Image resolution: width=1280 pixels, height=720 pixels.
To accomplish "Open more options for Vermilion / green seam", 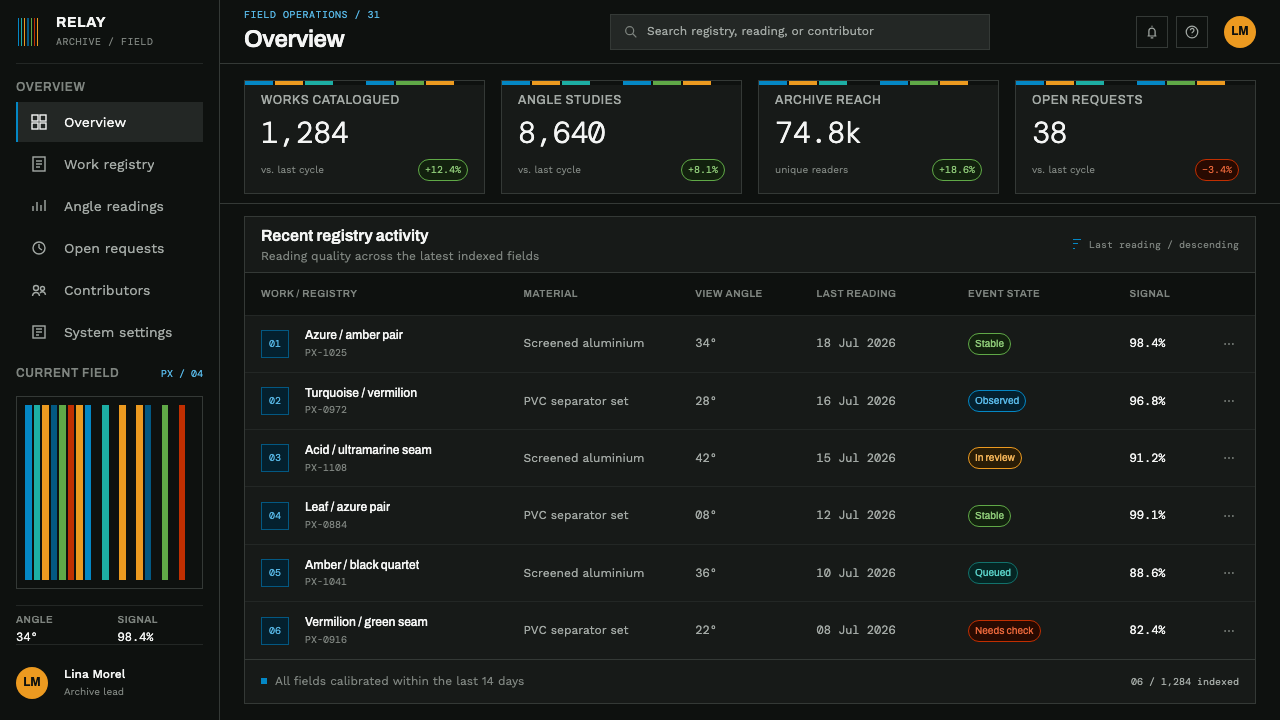I will pos(1229,631).
